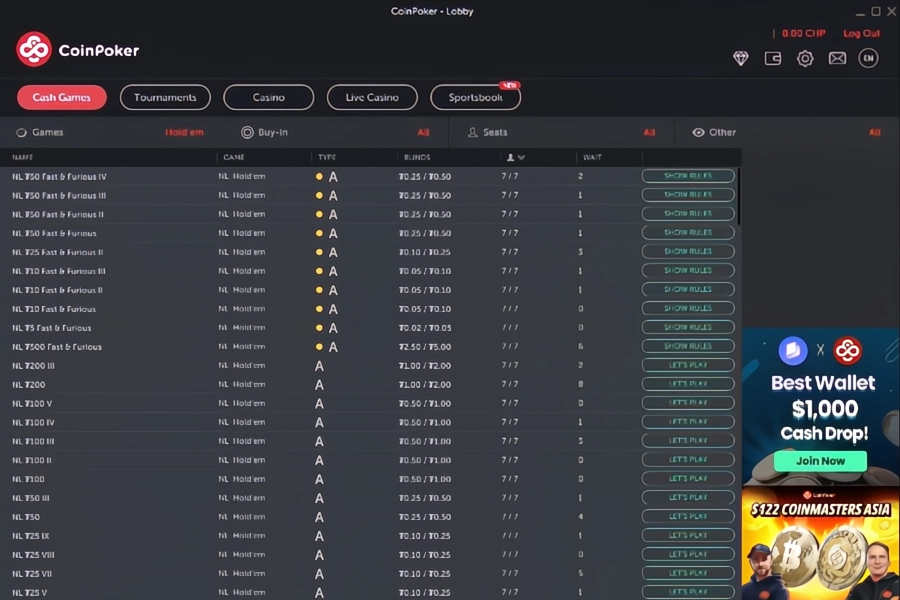Open the wallet cashier icon

[773, 59]
